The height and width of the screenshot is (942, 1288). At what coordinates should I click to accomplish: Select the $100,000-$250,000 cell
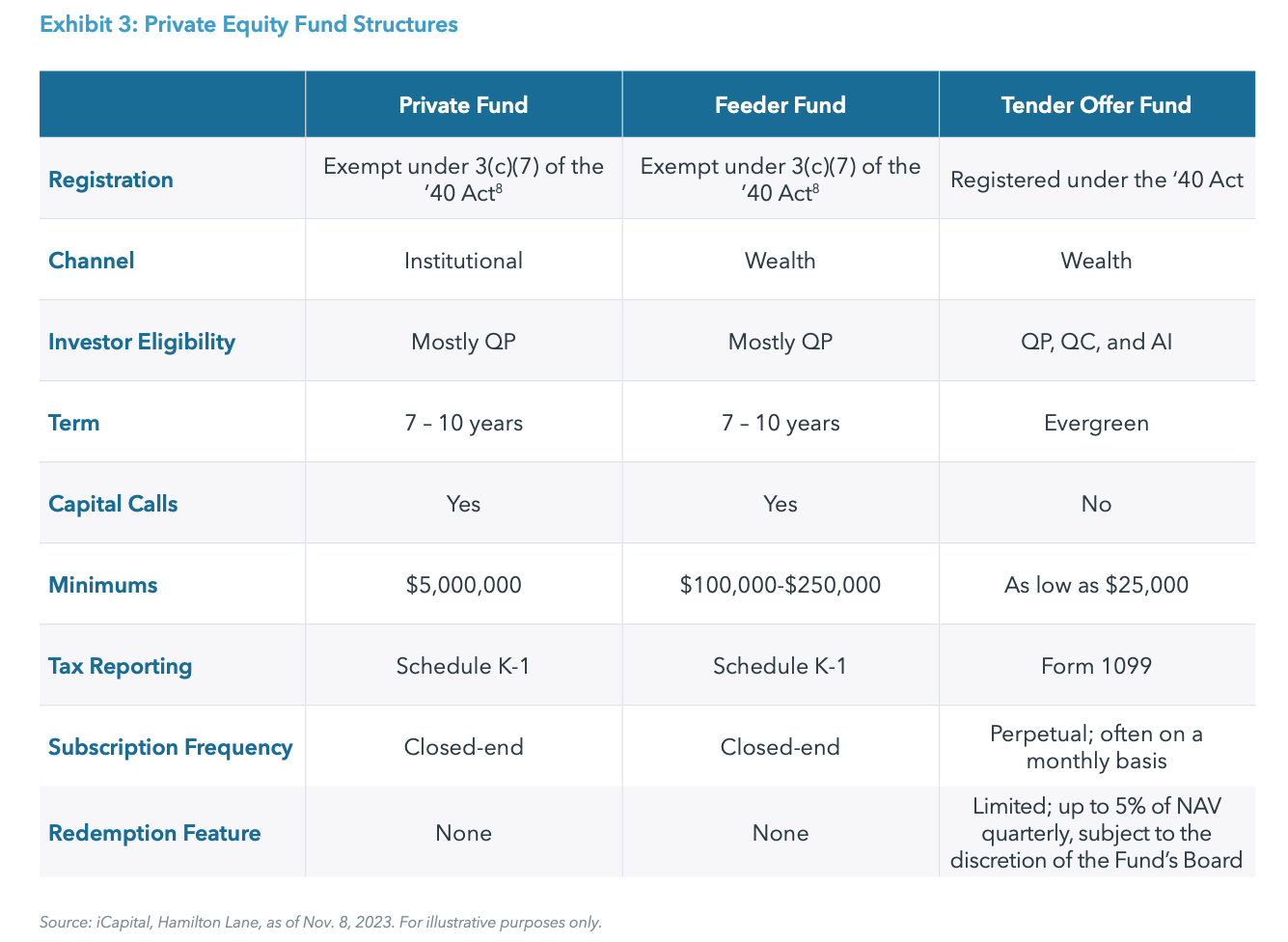pos(780,585)
